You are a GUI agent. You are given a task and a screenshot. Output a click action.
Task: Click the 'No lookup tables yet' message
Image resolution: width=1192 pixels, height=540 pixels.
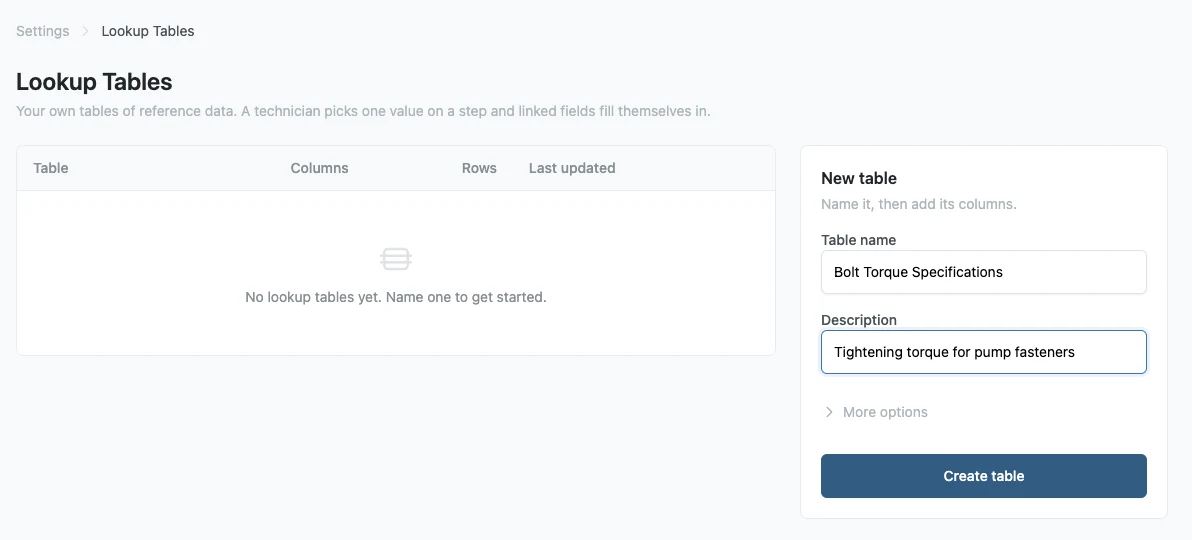tap(396, 297)
